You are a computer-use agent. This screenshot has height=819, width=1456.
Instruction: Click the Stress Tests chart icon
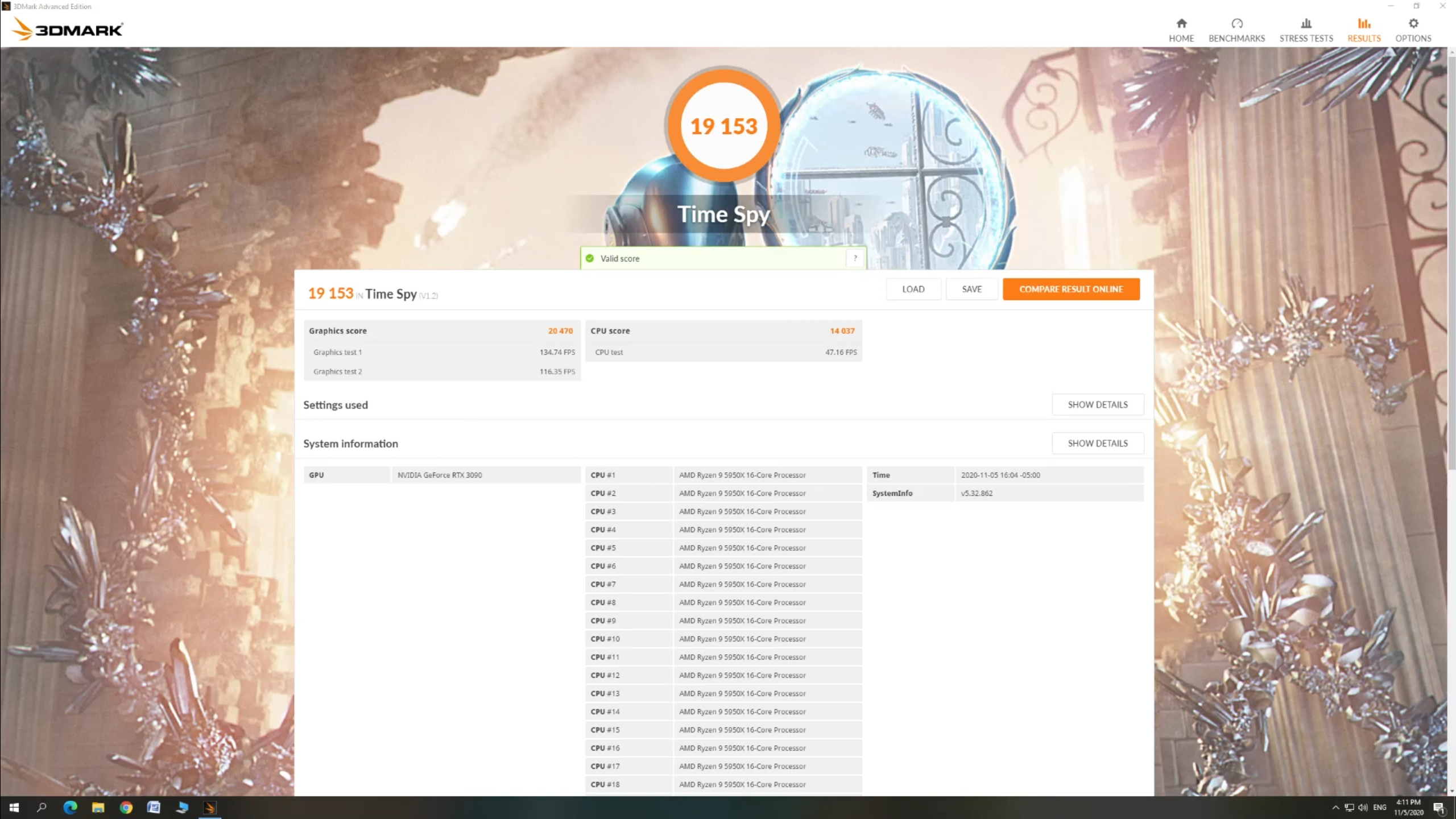point(1306,23)
